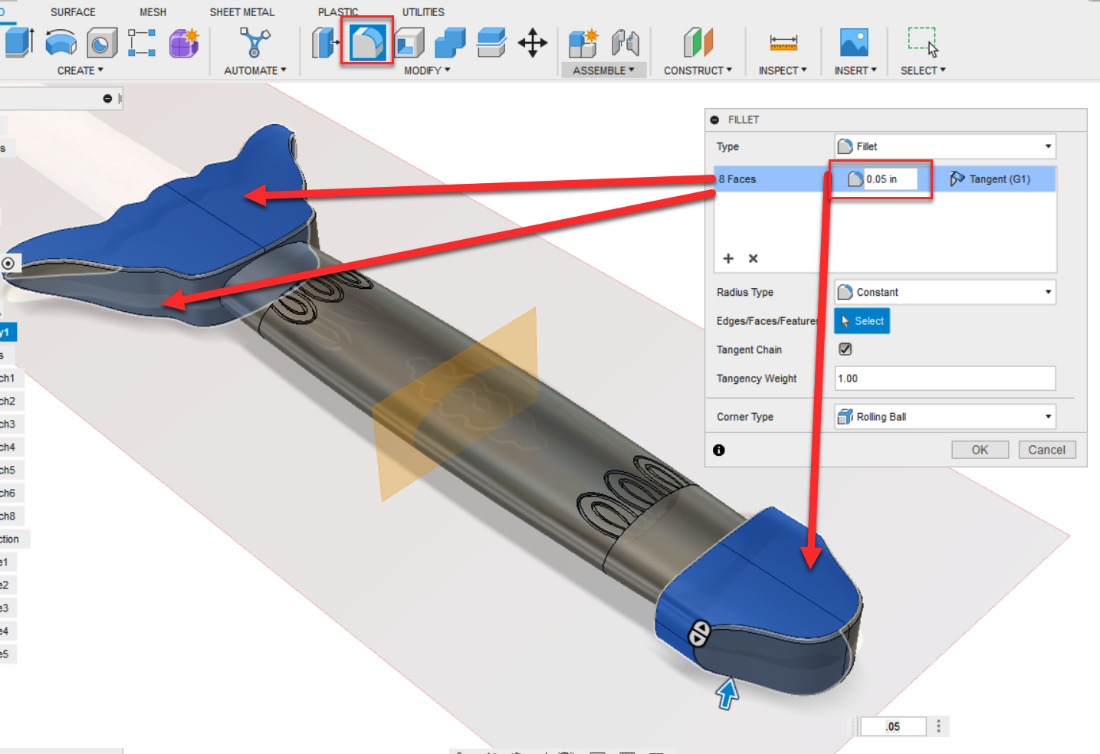Open the Corner Type Rolling Ball dropdown
1100x754 pixels.
[x=943, y=416]
